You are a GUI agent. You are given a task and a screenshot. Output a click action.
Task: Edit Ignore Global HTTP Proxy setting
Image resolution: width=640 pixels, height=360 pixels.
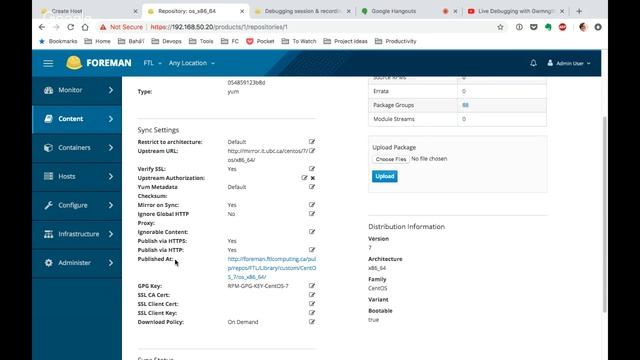[312, 213]
